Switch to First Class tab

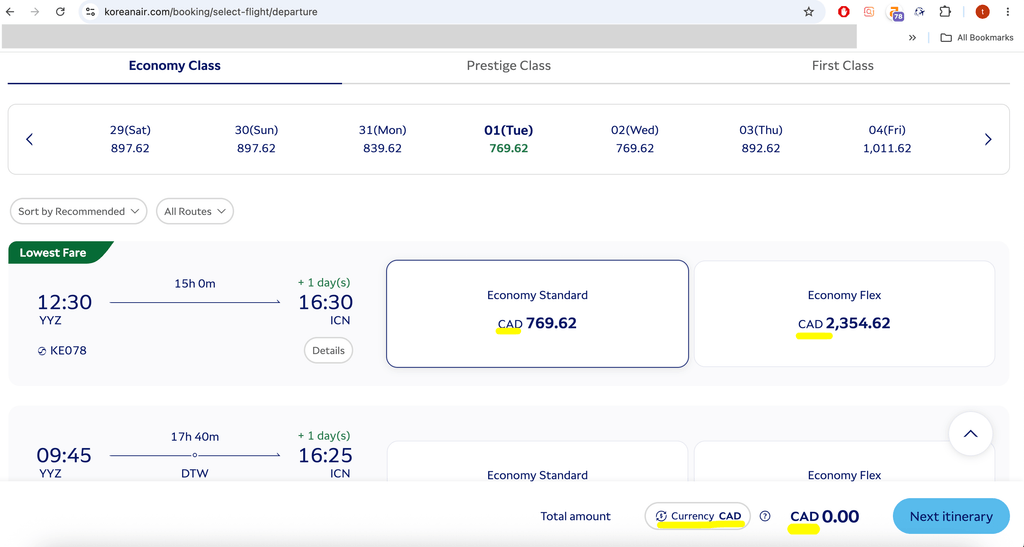click(842, 66)
